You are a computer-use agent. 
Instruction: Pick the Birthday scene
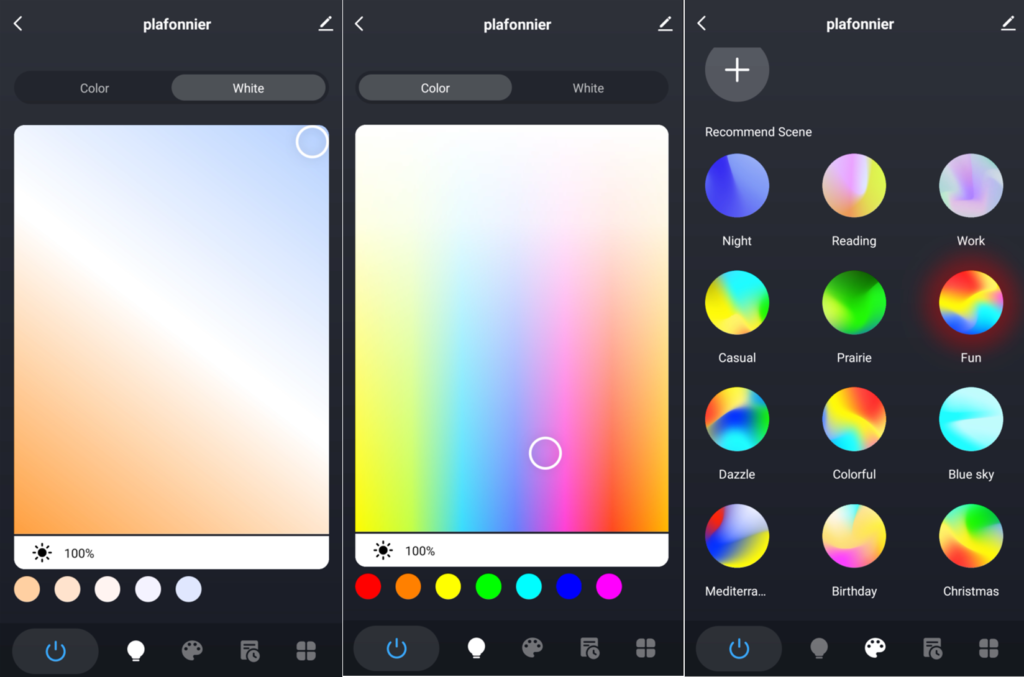(854, 536)
